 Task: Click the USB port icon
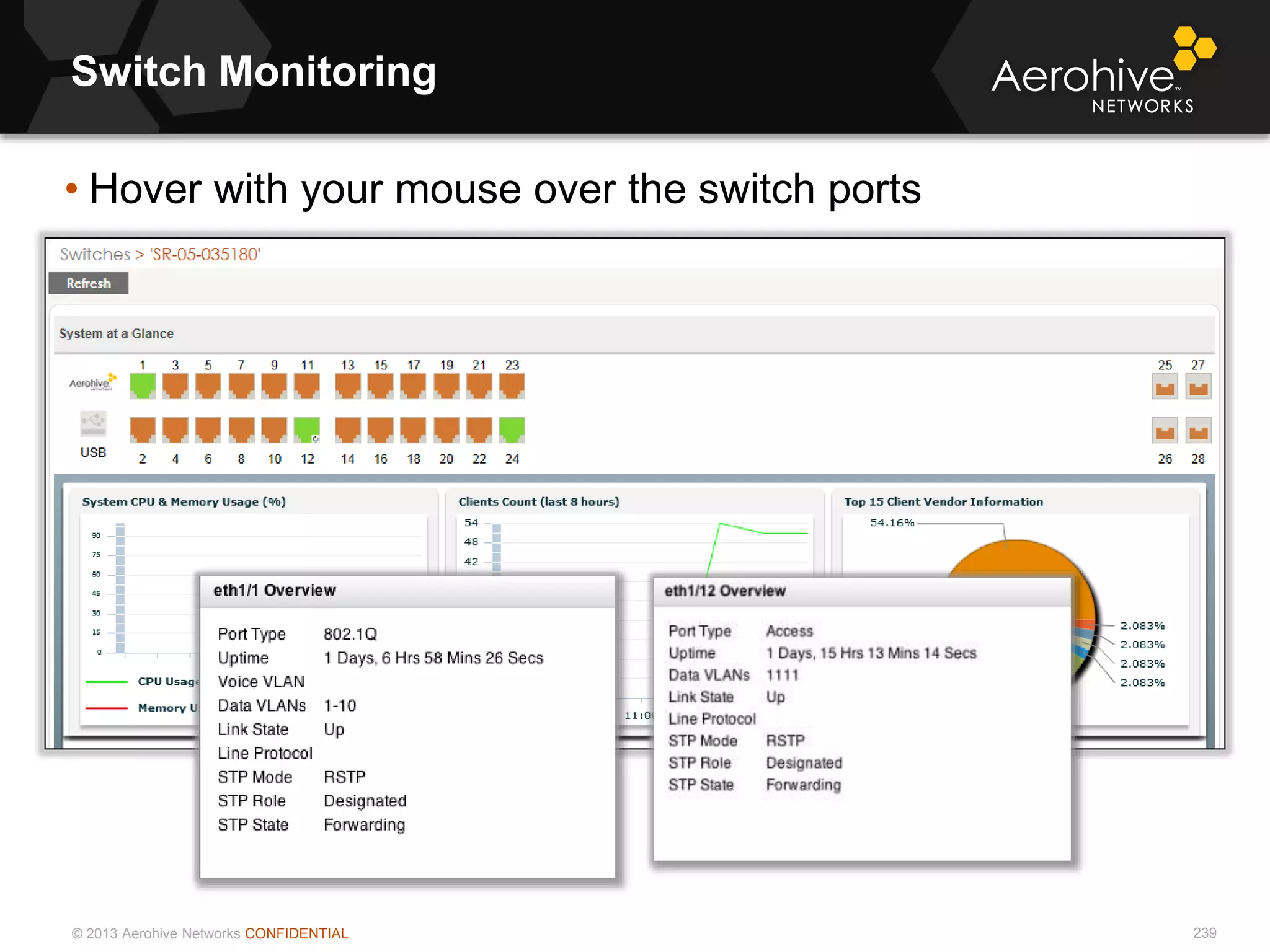93,424
